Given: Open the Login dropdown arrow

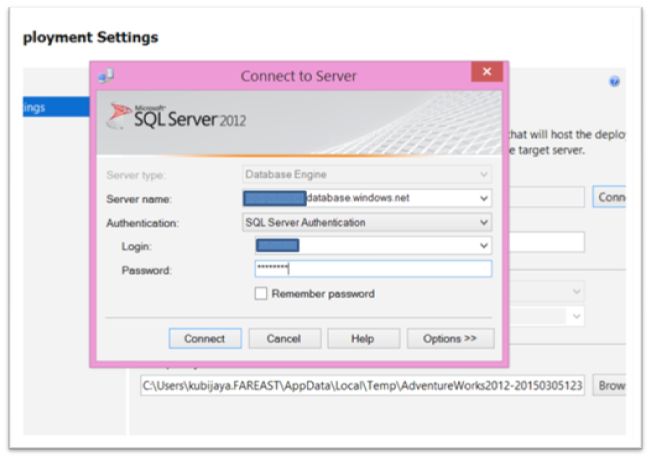Looking at the screenshot, I should point(484,246).
